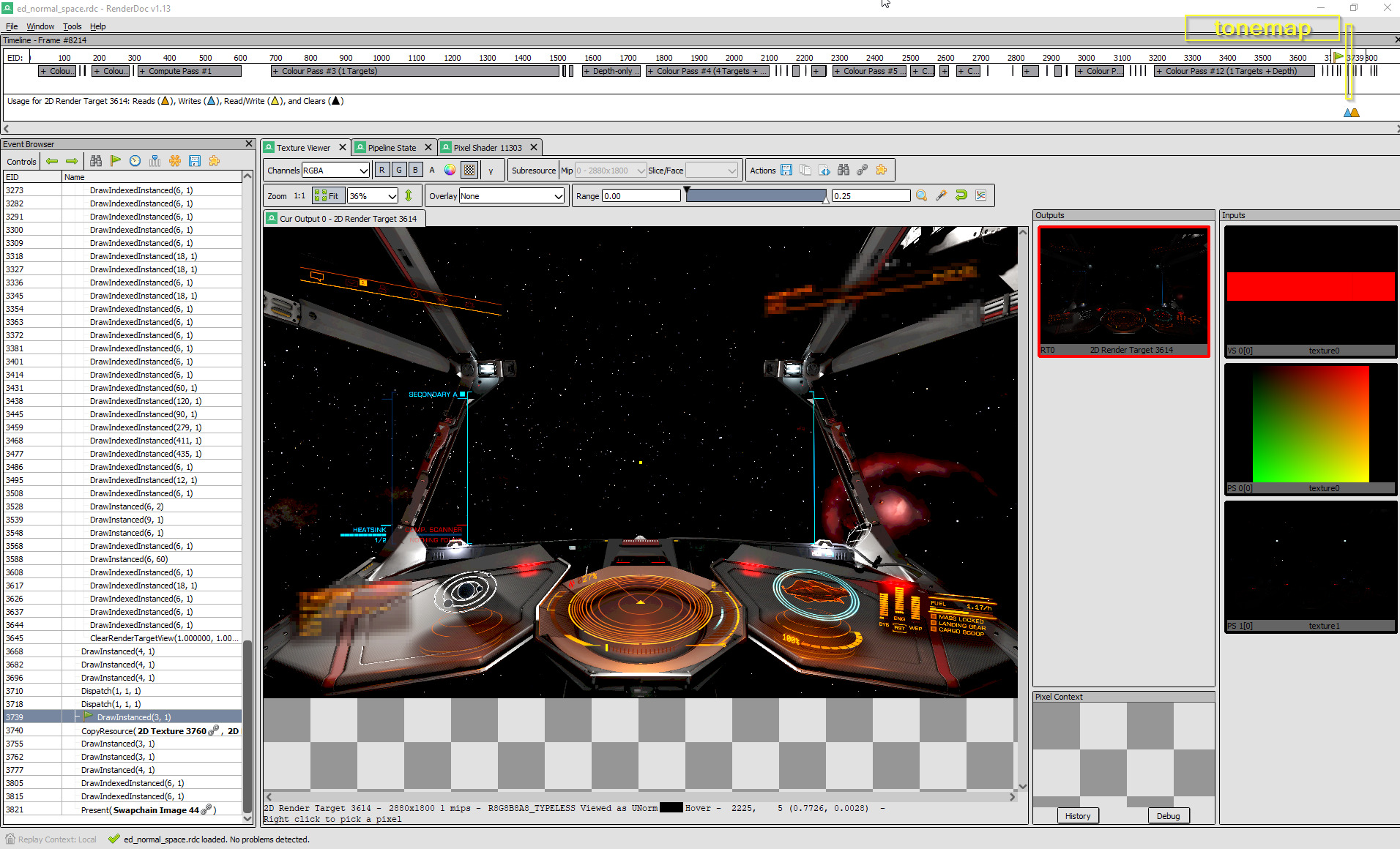Expand Compute Pass #1 in timeline

click(x=190, y=71)
